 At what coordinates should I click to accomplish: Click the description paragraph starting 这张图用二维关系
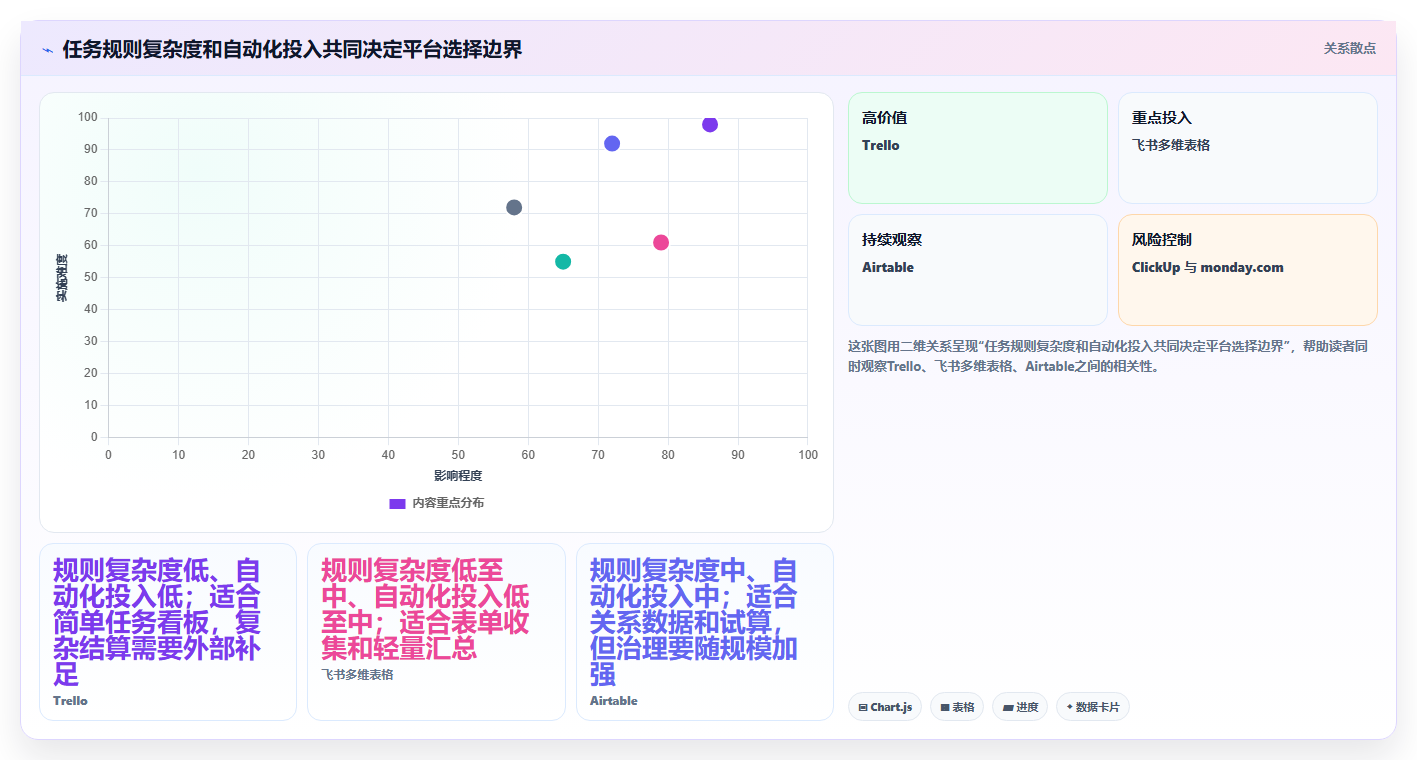click(1108, 356)
